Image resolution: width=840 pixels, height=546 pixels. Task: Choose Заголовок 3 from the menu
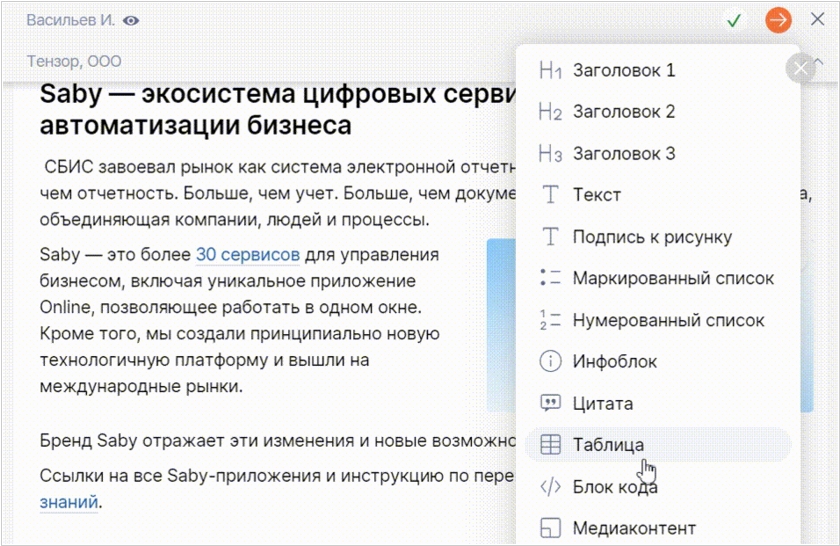tap(658, 153)
